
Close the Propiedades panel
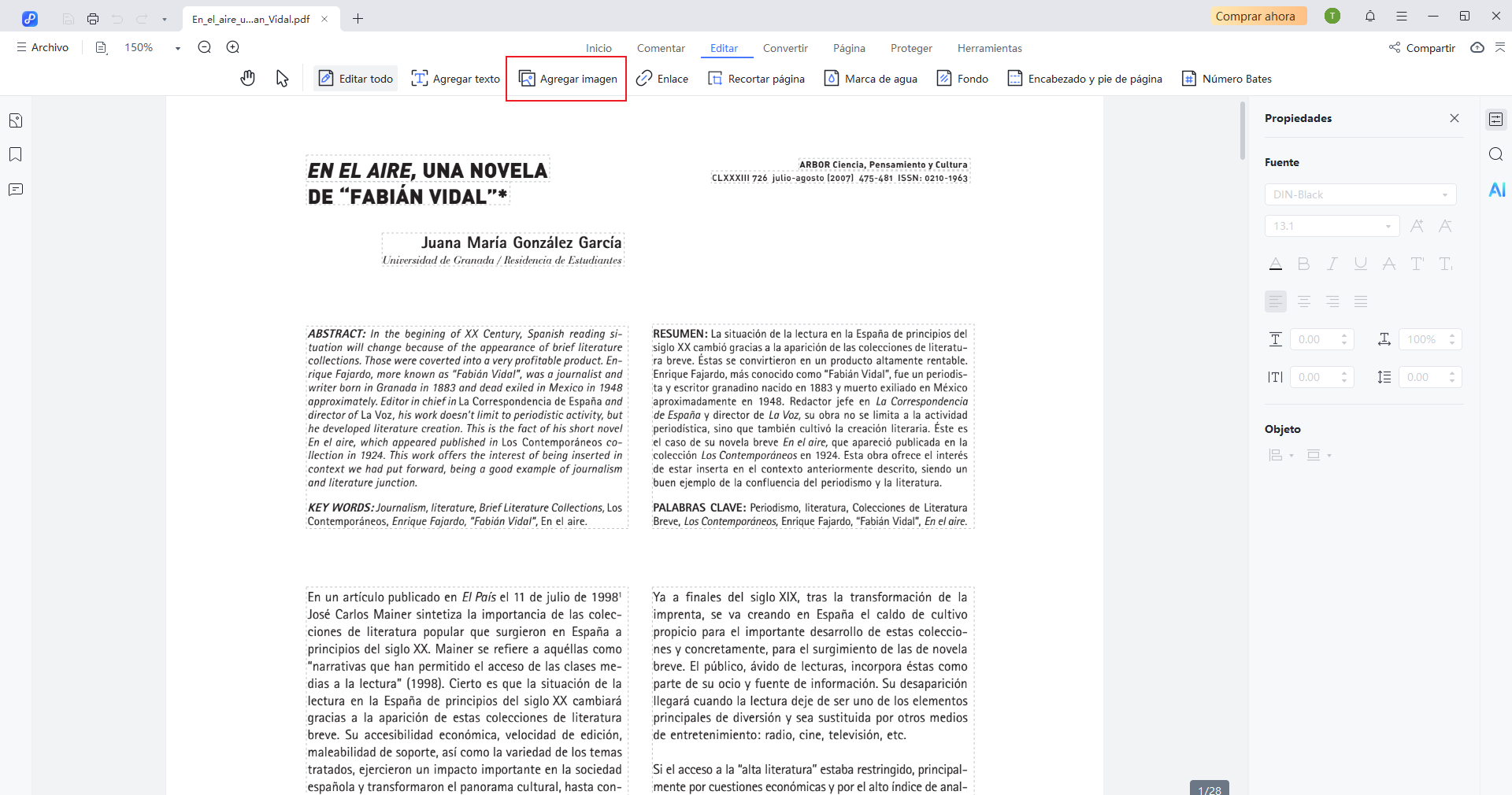(x=1455, y=118)
